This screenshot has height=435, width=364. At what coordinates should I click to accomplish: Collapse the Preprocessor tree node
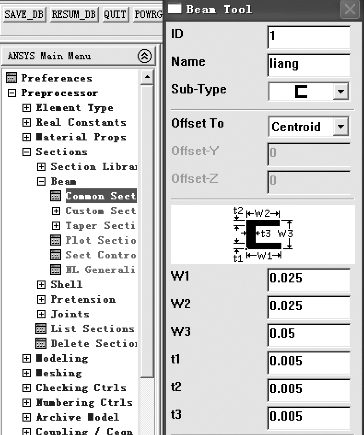(12, 93)
